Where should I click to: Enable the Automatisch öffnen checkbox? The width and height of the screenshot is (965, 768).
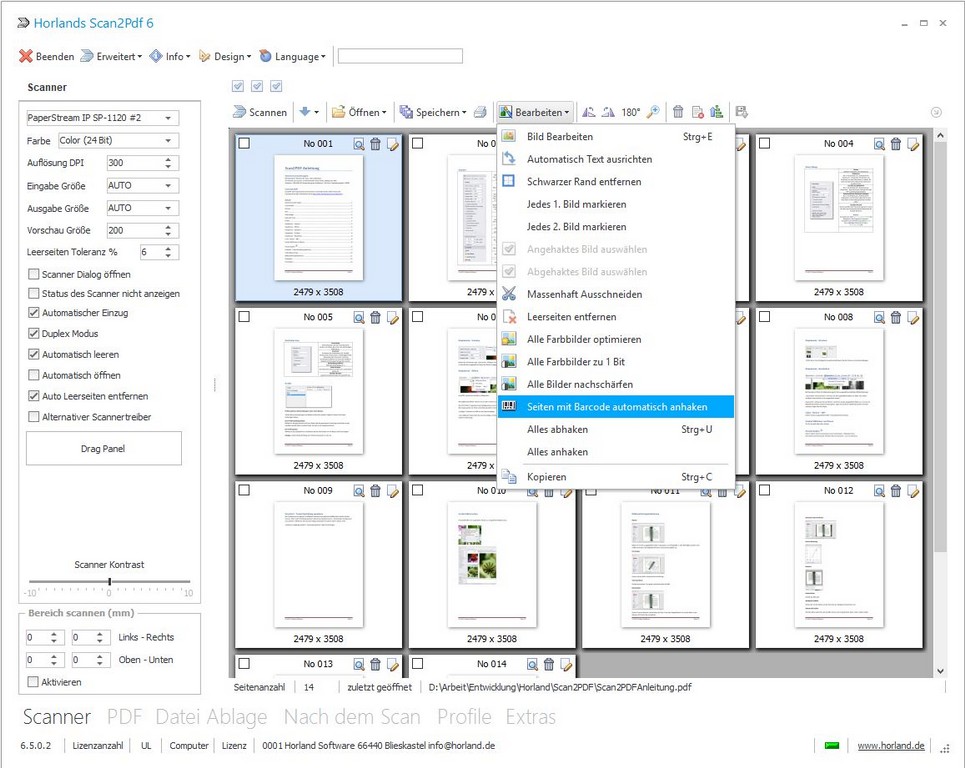[34, 375]
